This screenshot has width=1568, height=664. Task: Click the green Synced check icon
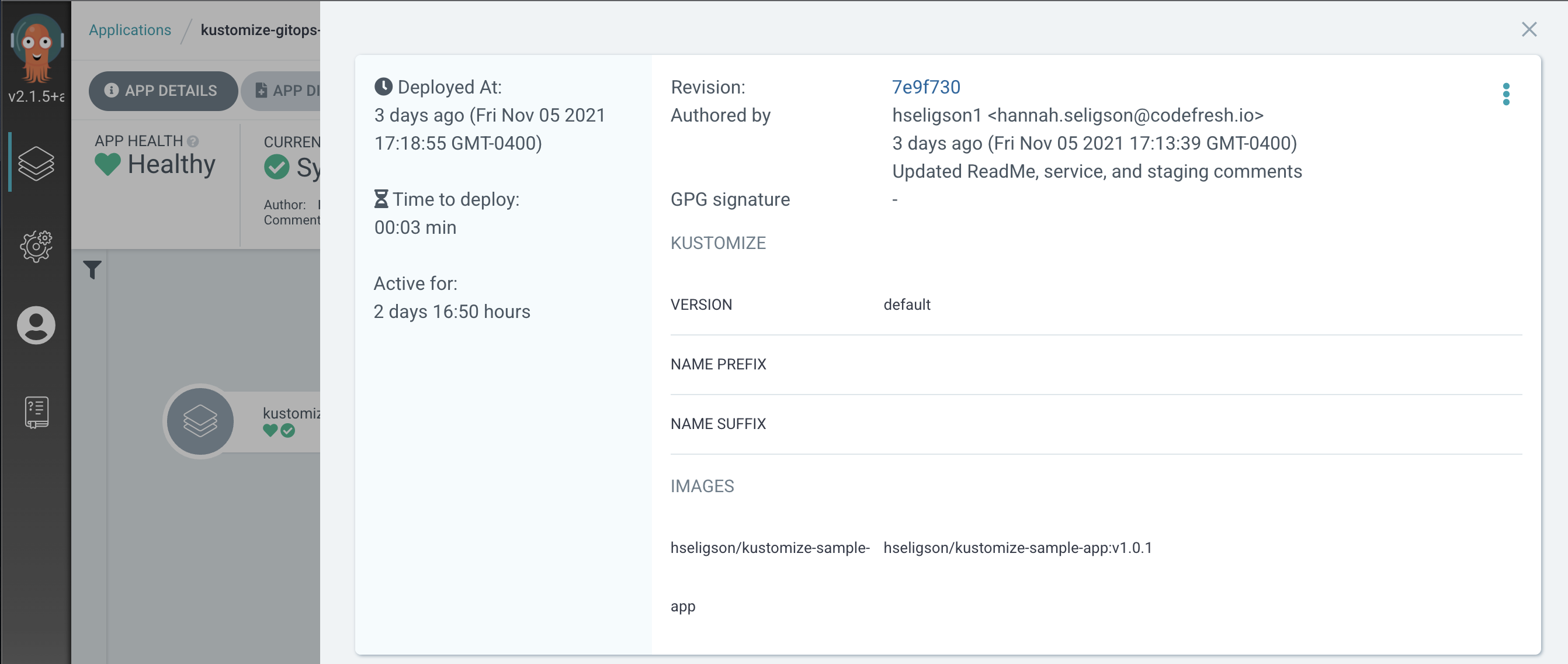point(277,167)
